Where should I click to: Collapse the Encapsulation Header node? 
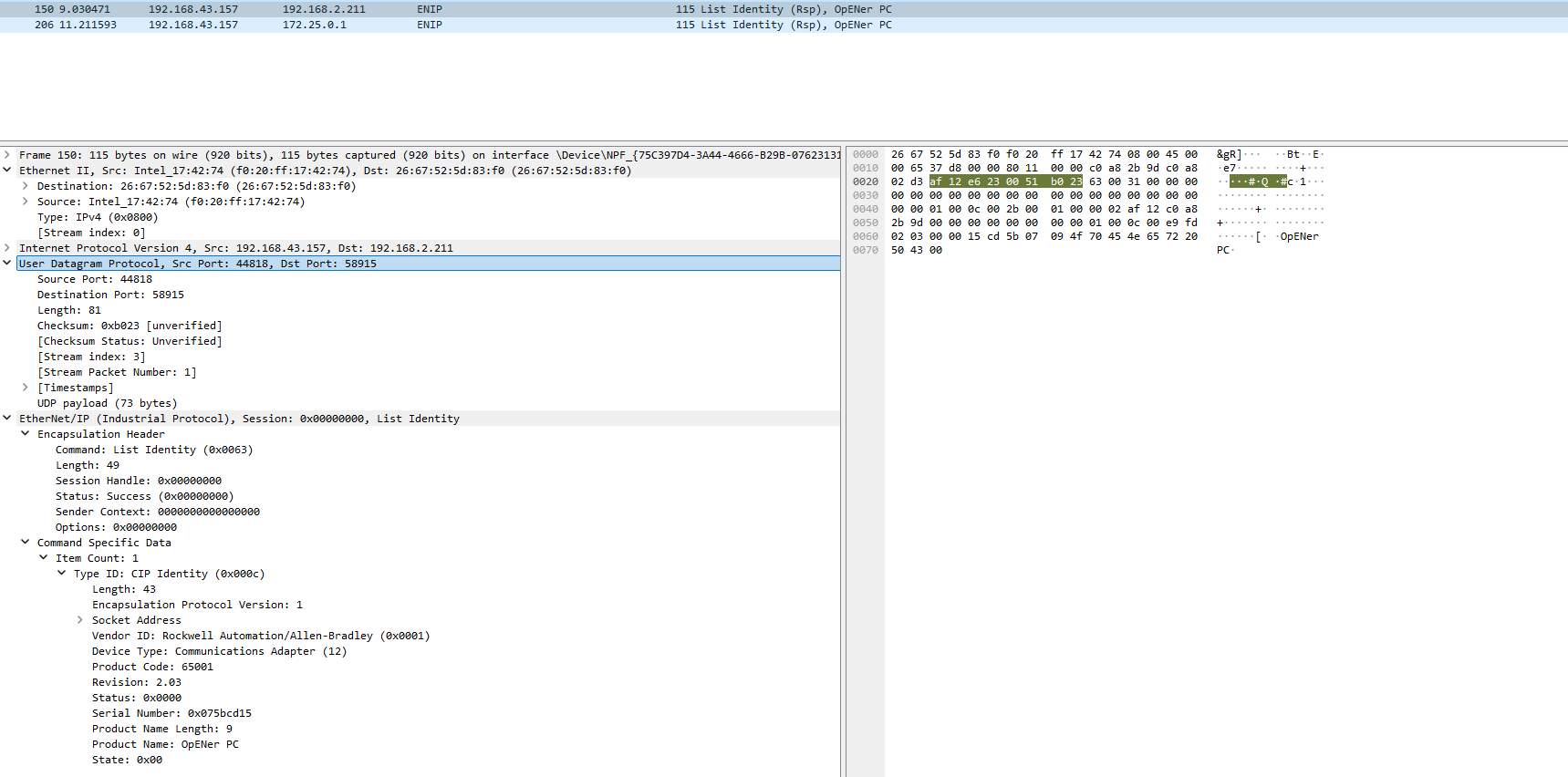[26, 434]
